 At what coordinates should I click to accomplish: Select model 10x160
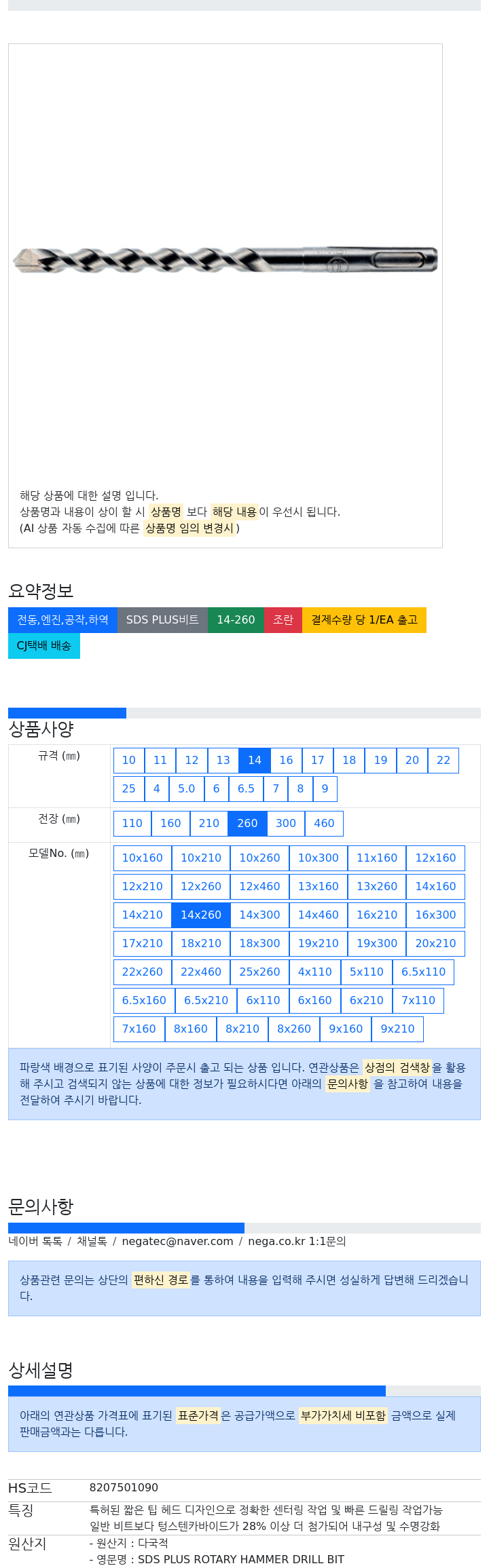143,858
